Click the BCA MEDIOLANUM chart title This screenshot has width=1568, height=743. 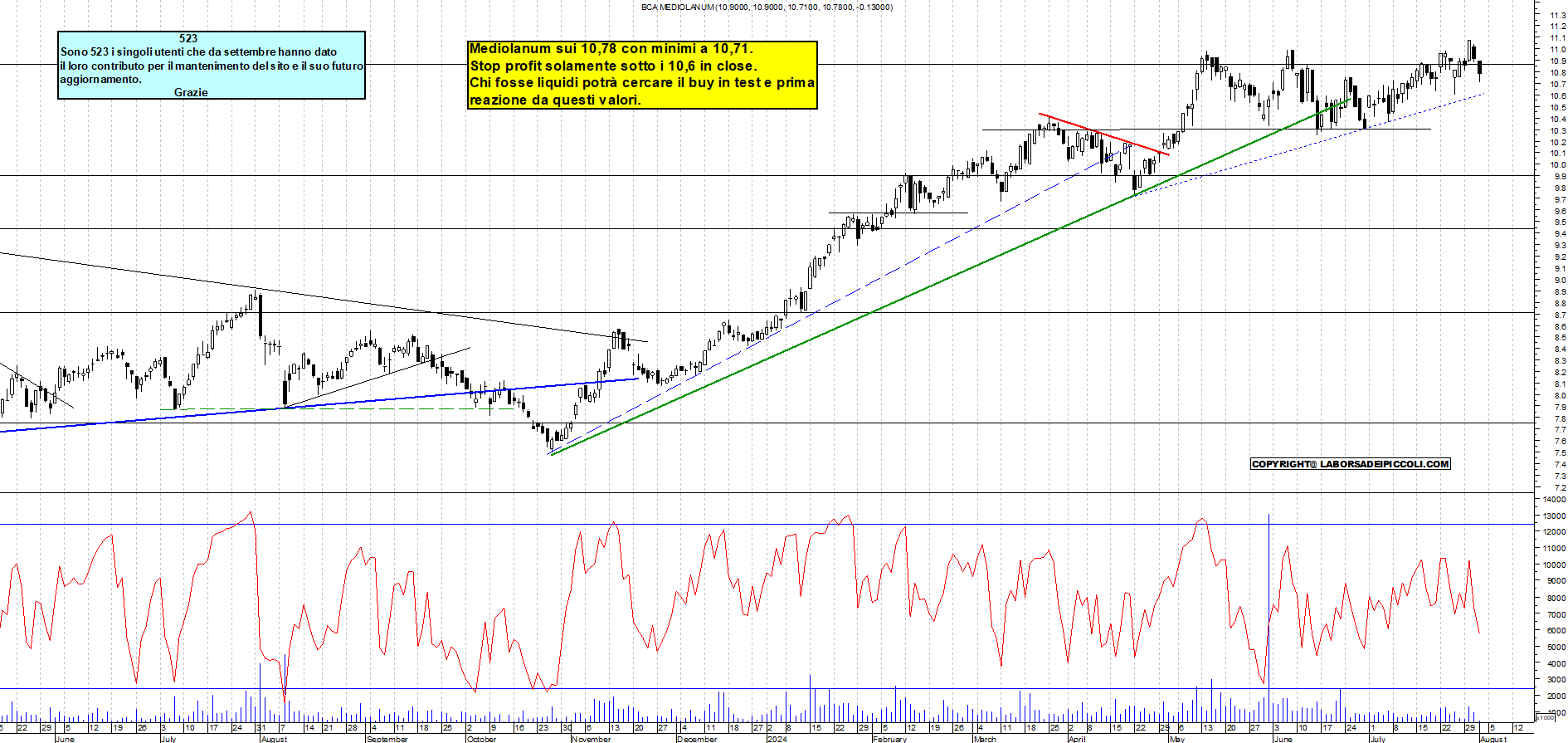click(767, 7)
